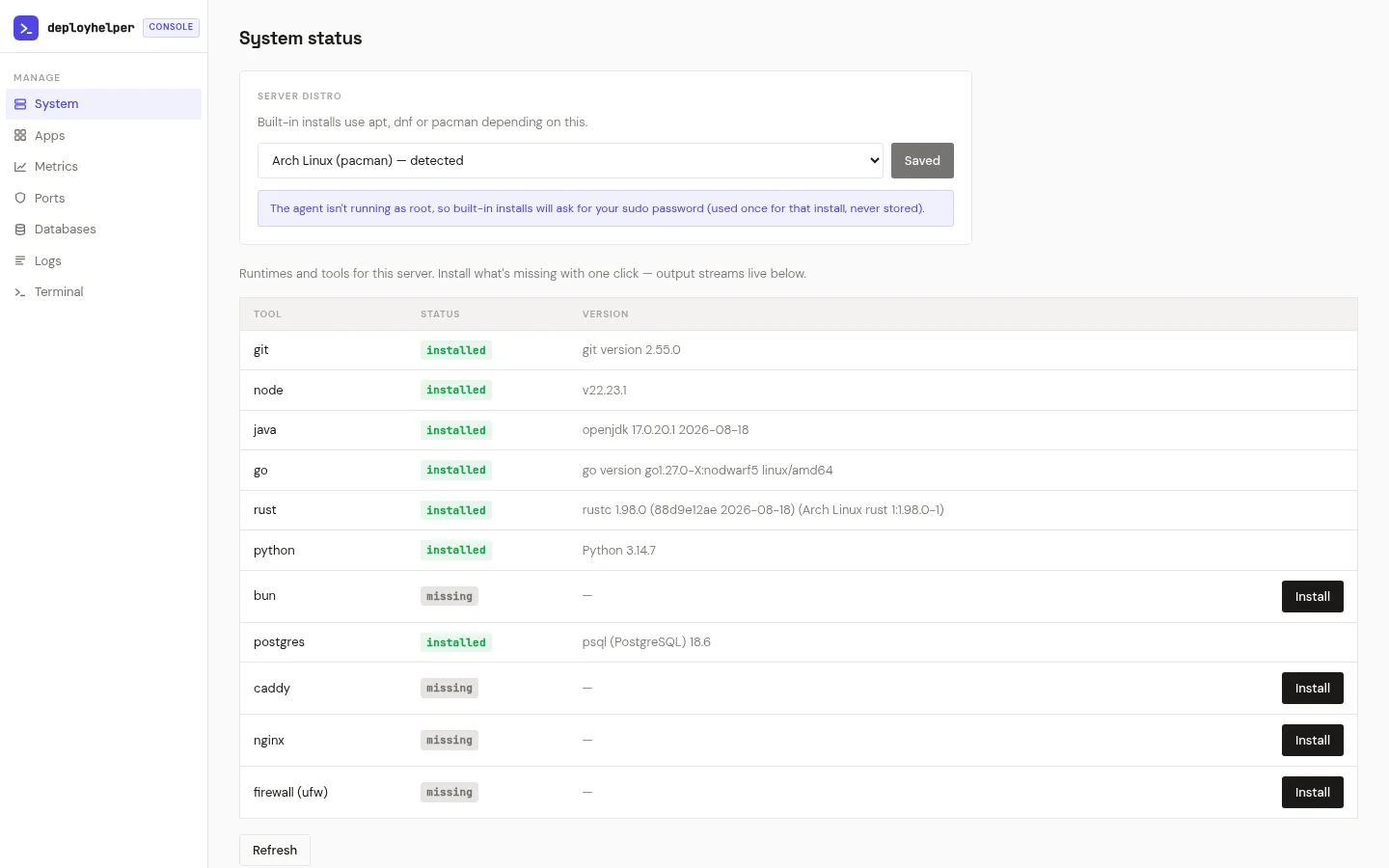Click the postgres installed status badge
This screenshot has width=1389, height=868.
pos(456,643)
